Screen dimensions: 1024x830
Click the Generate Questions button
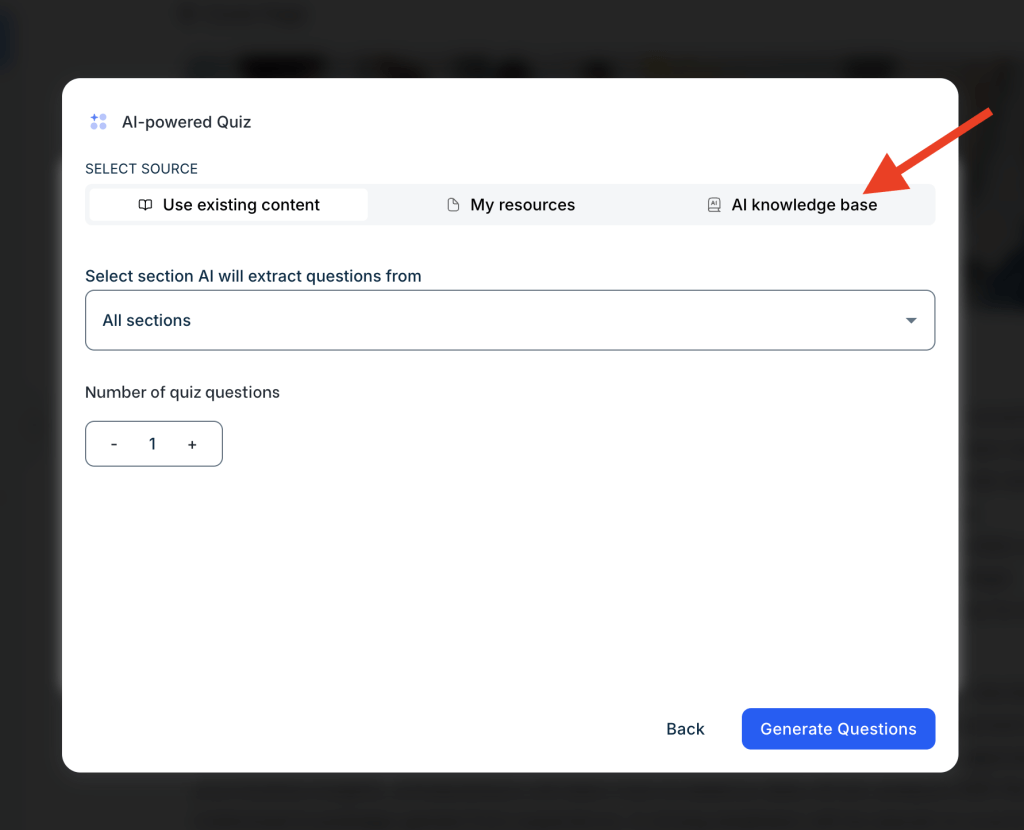(x=838, y=729)
